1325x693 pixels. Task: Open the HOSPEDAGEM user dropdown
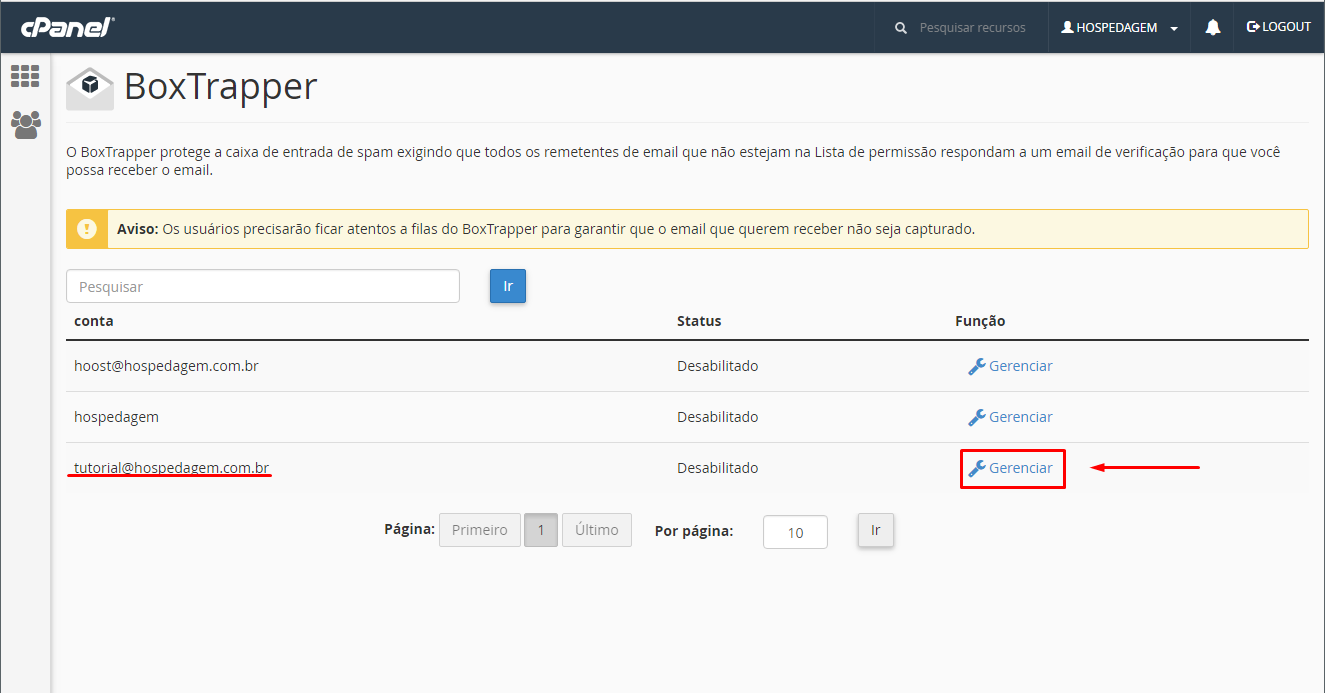tap(1119, 27)
